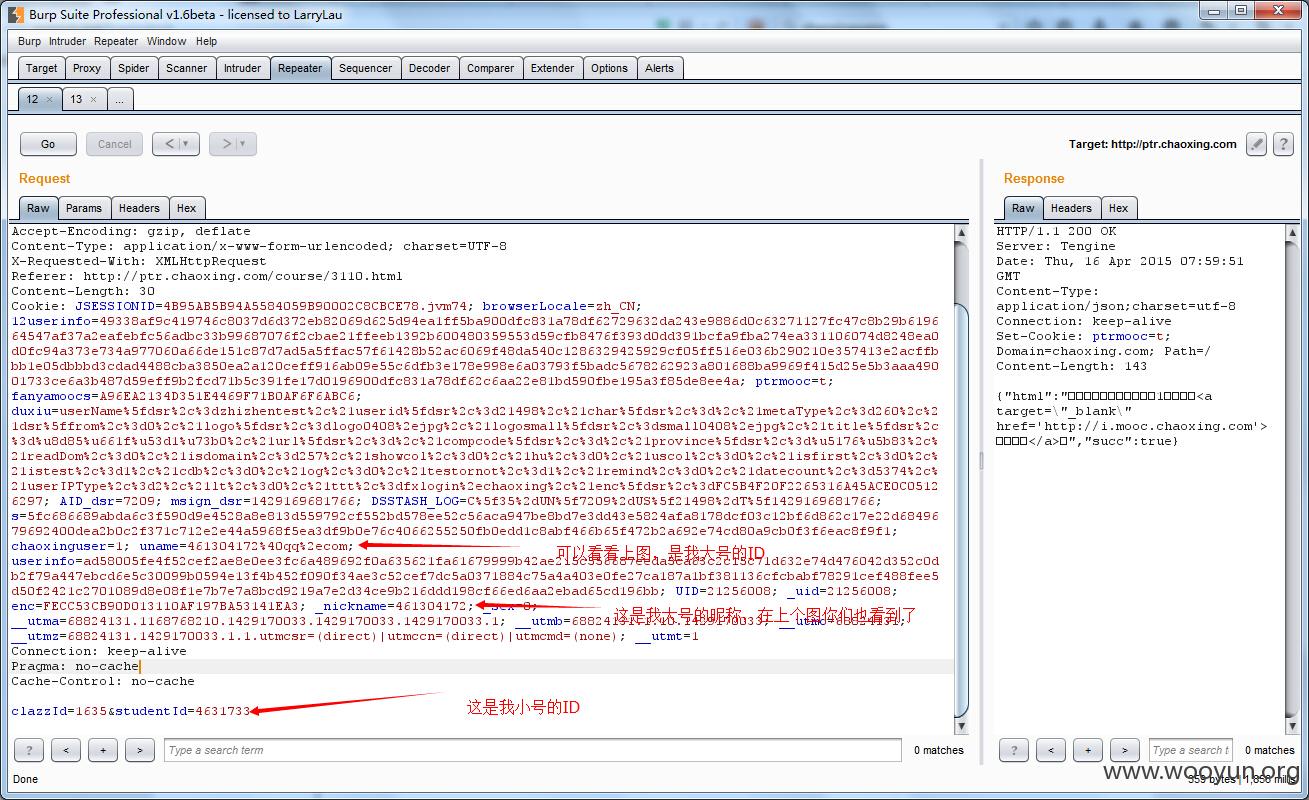This screenshot has width=1309, height=800.
Task: Open the request Hex view tab
Action: [186, 208]
